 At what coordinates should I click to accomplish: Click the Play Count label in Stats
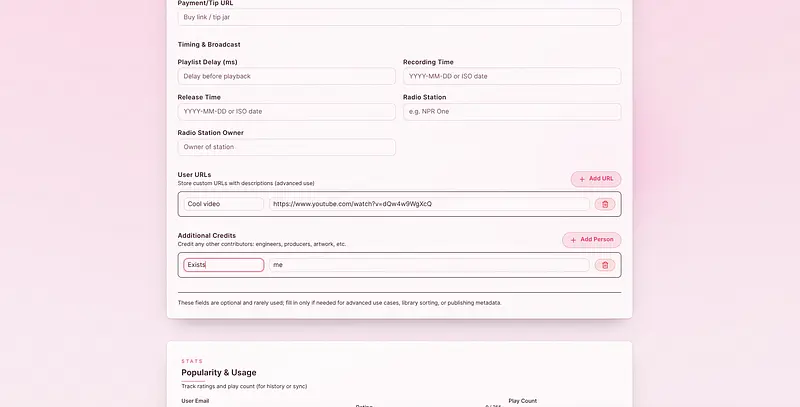click(522, 401)
